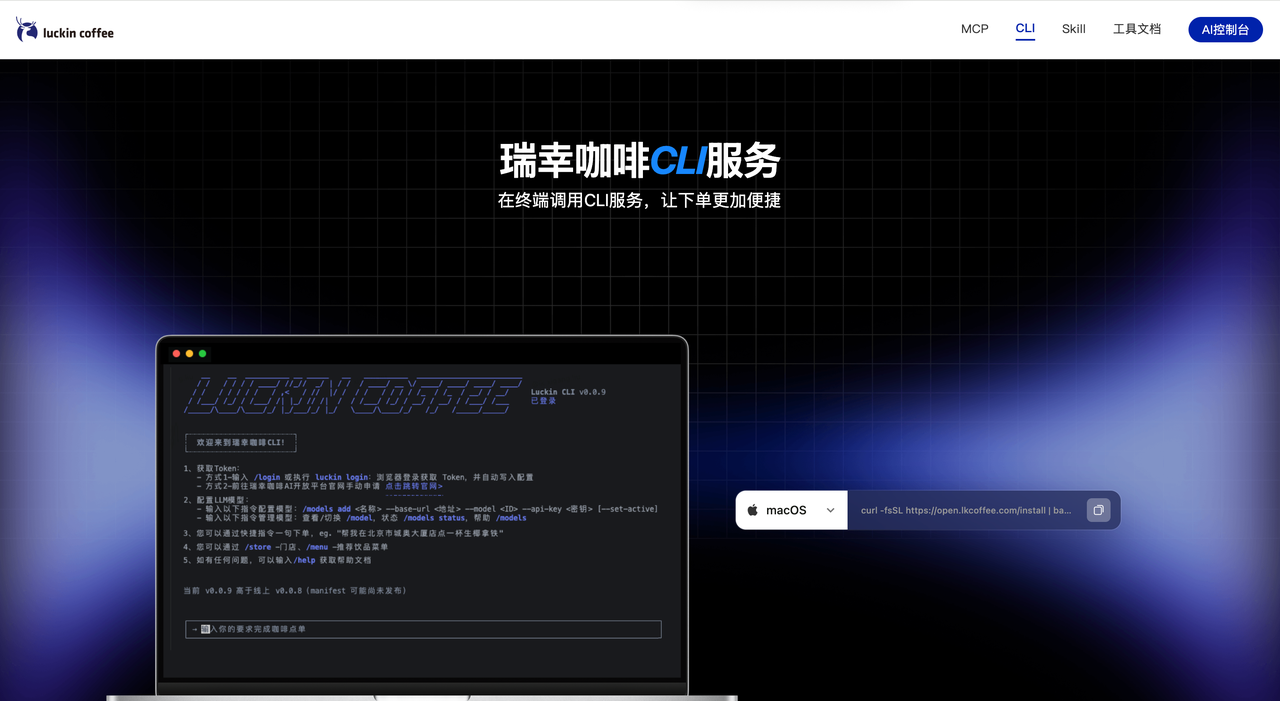
Task: Click the 欢迎来到瑞幸咖啡CLI! welcome box
Action: 241,442
